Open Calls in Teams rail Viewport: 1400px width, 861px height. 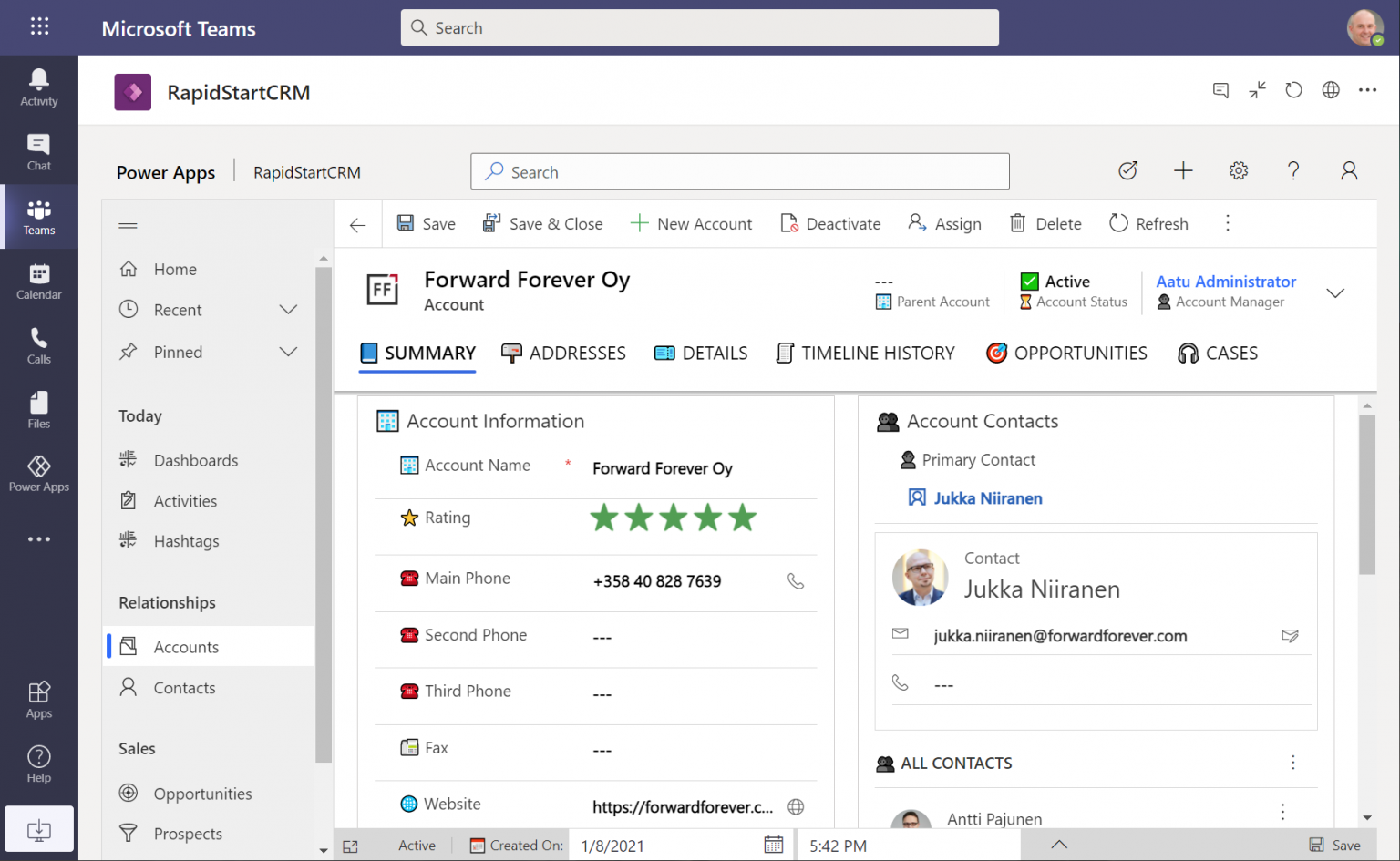[39, 346]
